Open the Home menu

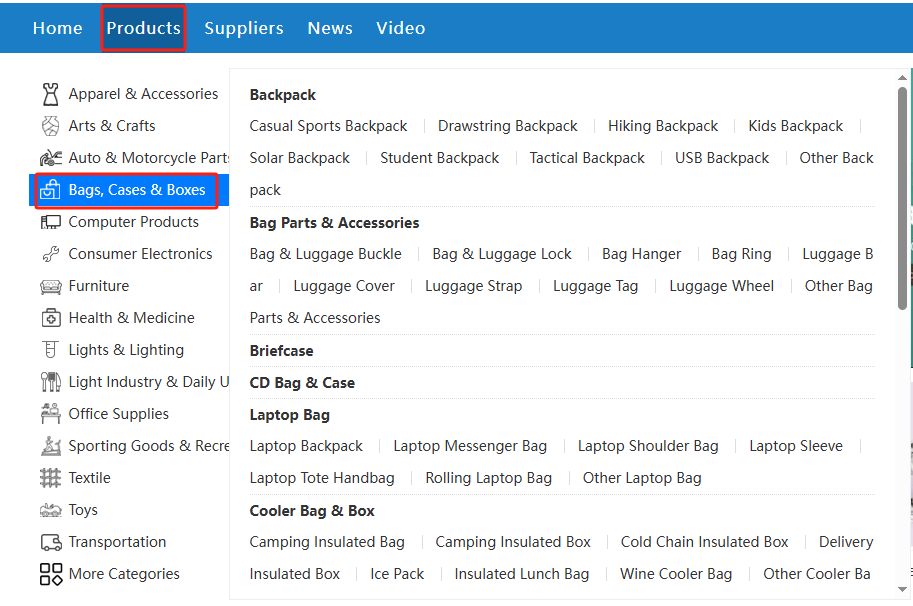tap(58, 28)
